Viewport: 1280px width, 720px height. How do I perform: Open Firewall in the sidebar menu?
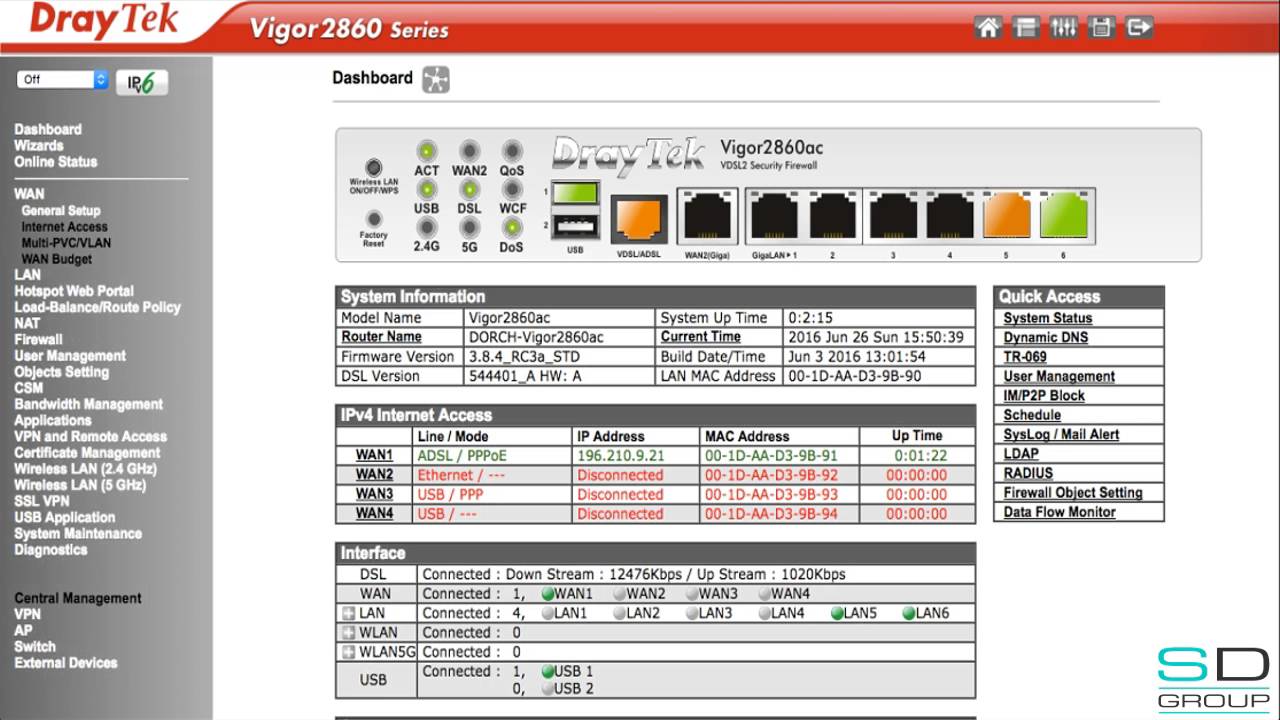pyautogui.click(x=38, y=339)
